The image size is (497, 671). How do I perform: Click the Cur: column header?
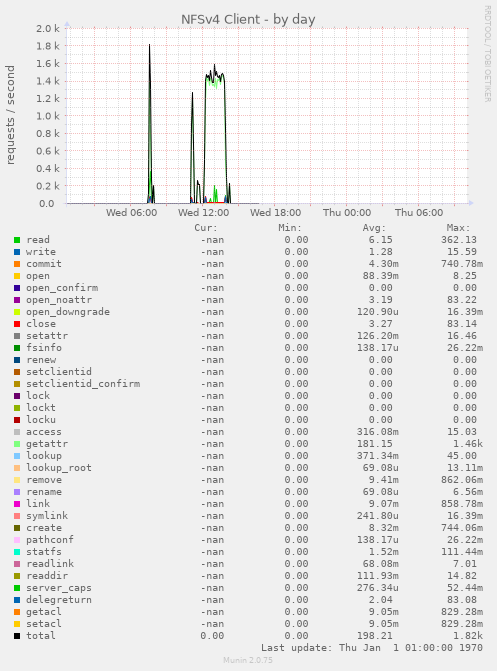(206, 228)
